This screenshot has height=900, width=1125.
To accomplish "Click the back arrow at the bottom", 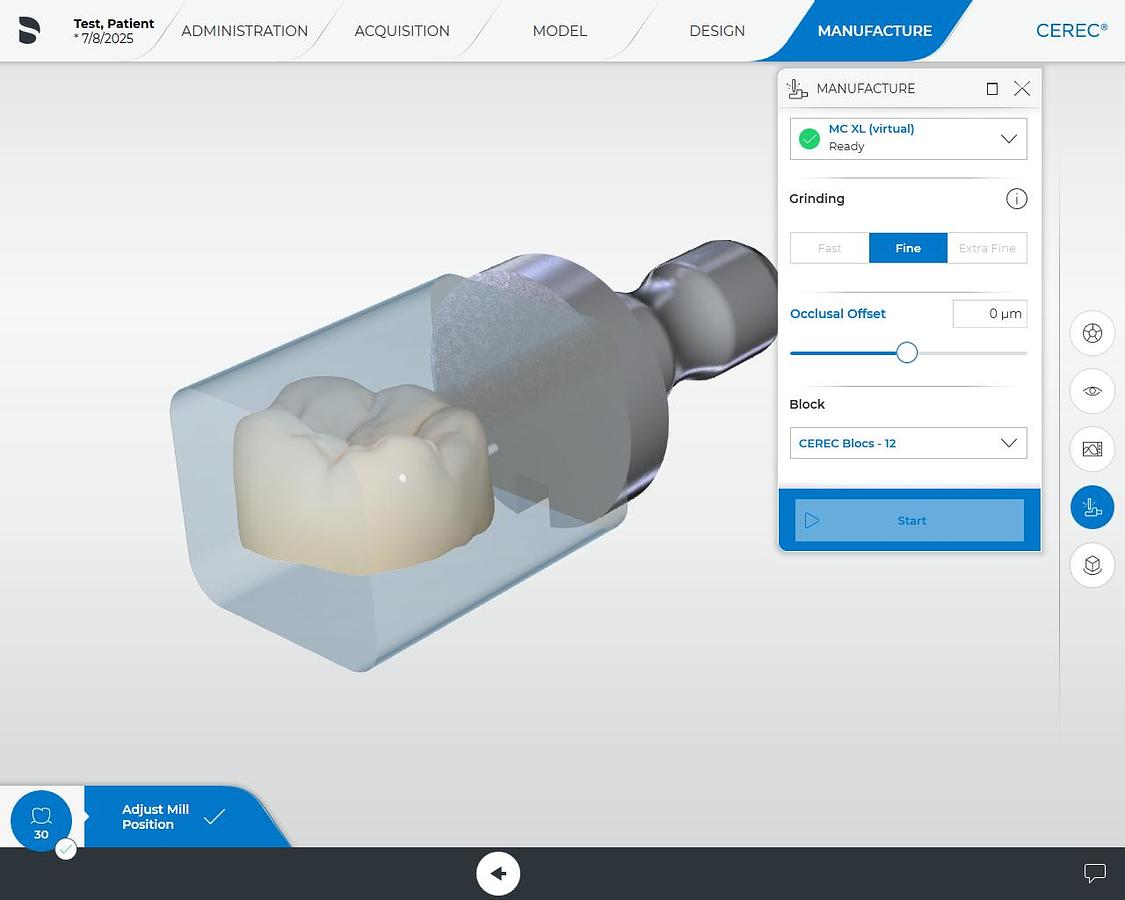I will pyautogui.click(x=498, y=873).
